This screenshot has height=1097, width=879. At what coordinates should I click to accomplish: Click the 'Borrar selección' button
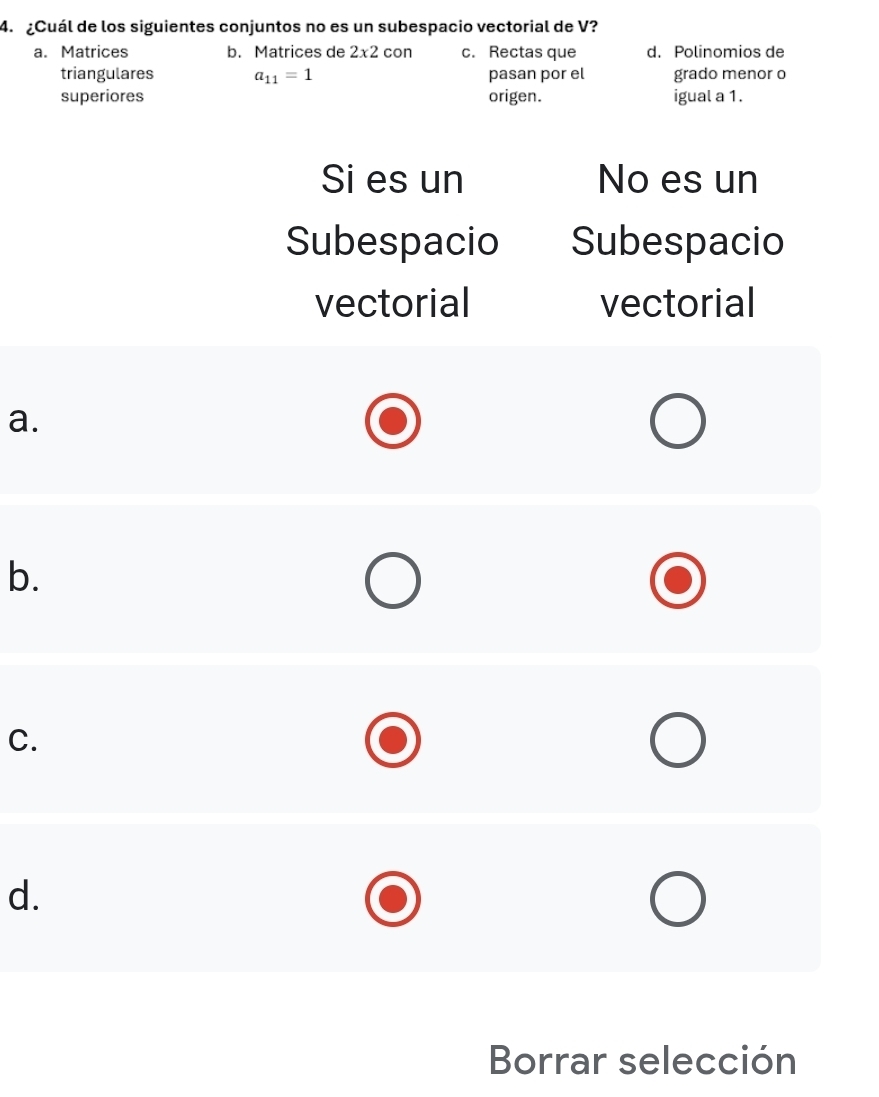coord(643,1061)
